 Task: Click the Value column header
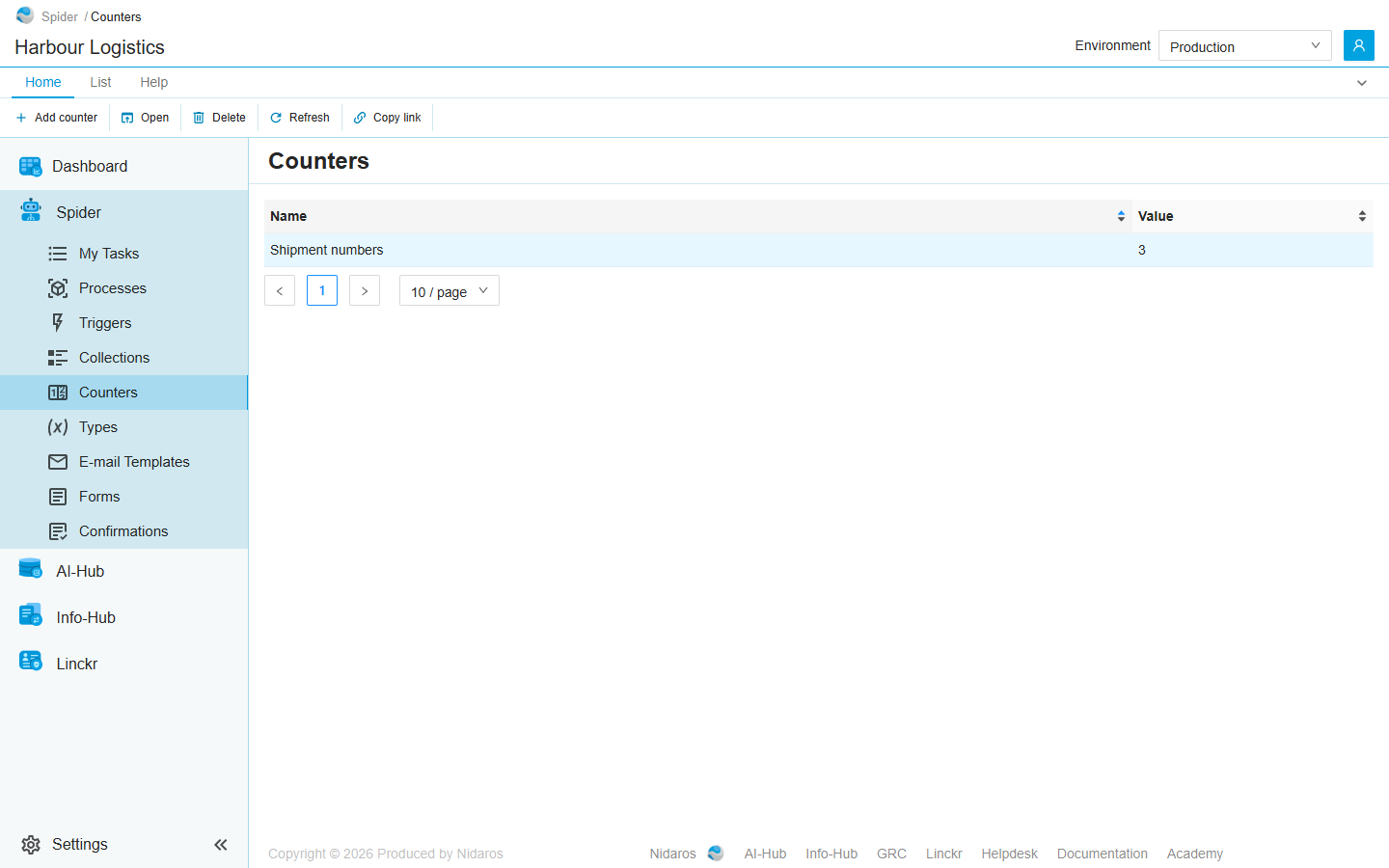tap(1253, 216)
